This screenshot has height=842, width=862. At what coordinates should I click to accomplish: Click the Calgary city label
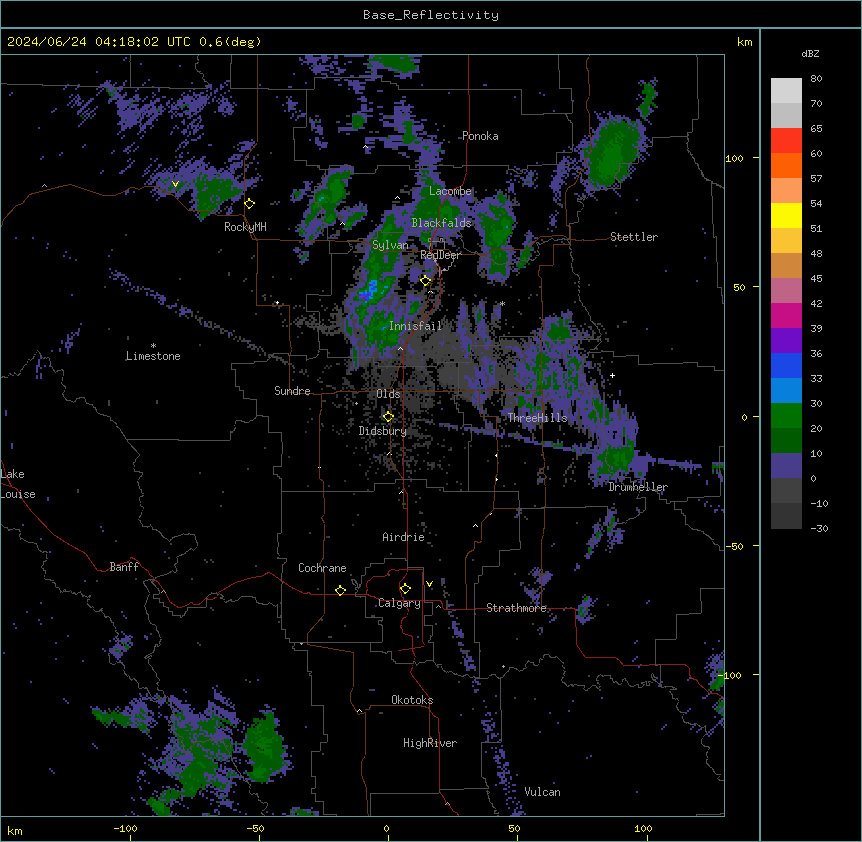click(399, 603)
